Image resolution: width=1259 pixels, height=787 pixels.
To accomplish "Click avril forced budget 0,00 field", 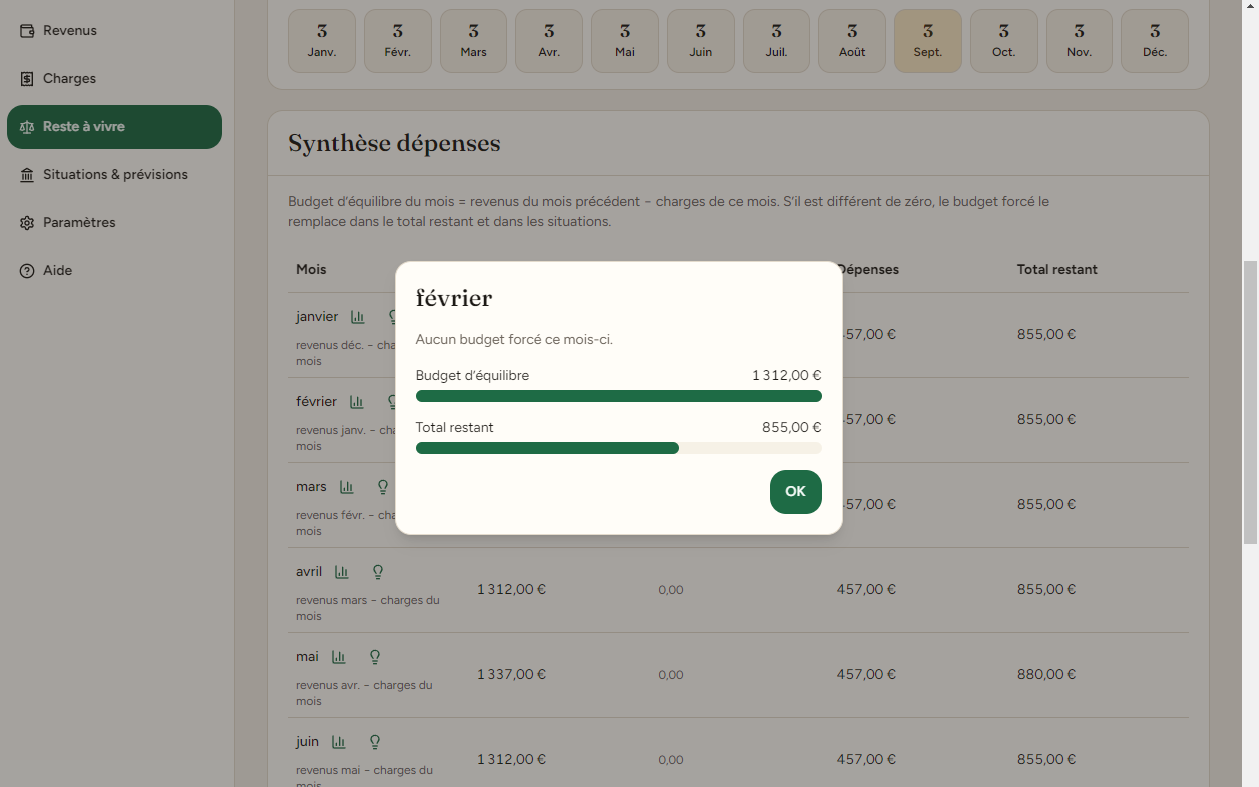I will (671, 590).
